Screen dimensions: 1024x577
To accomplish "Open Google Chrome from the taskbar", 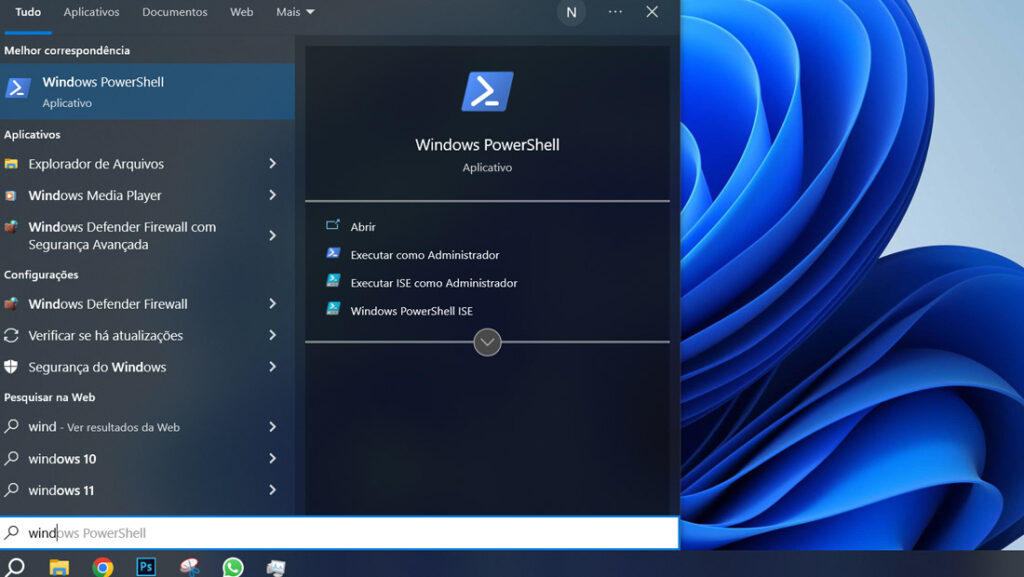I will point(102,567).
